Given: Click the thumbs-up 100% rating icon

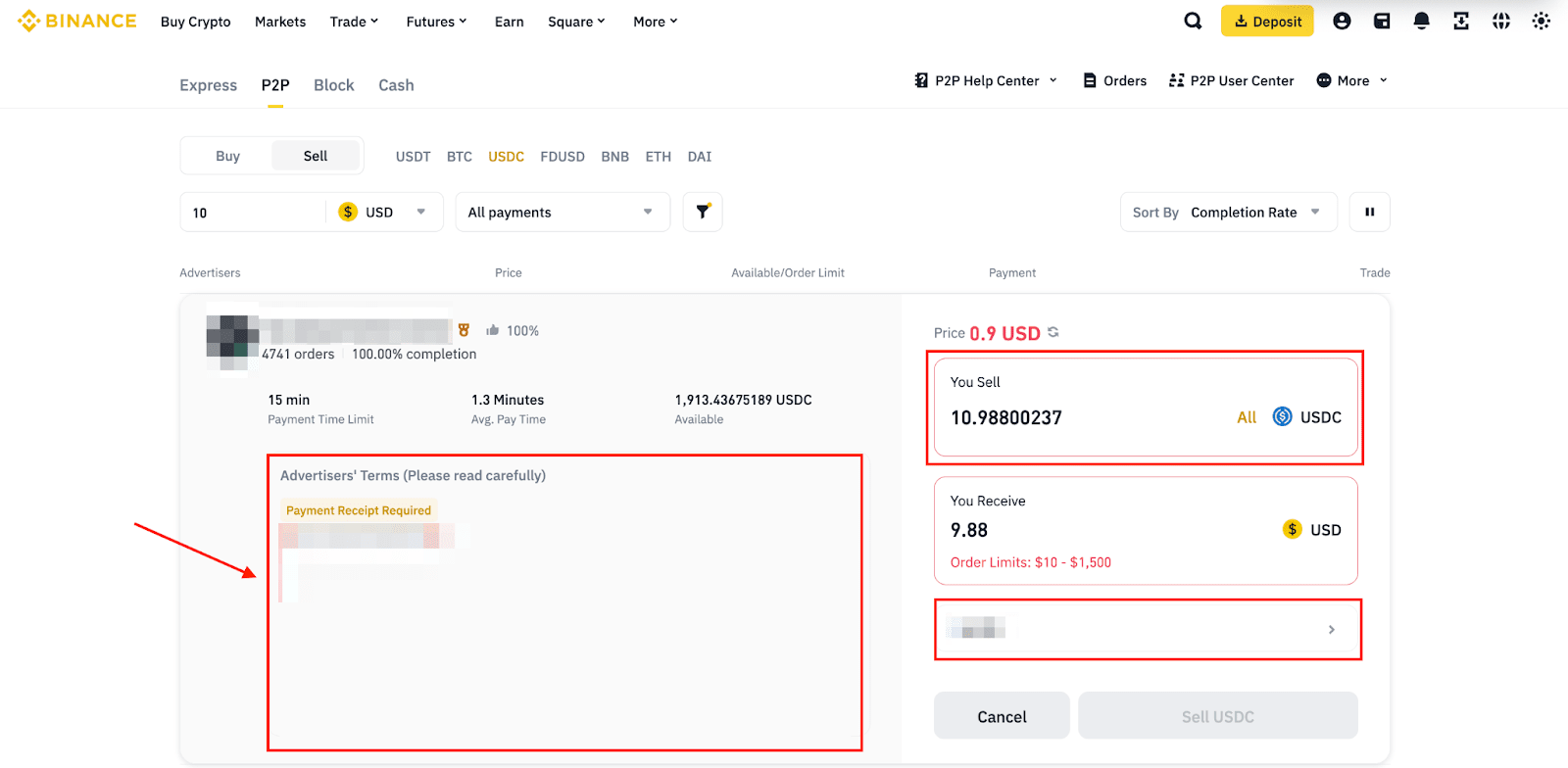Looking at the screenshot, I should pos(493,330).
